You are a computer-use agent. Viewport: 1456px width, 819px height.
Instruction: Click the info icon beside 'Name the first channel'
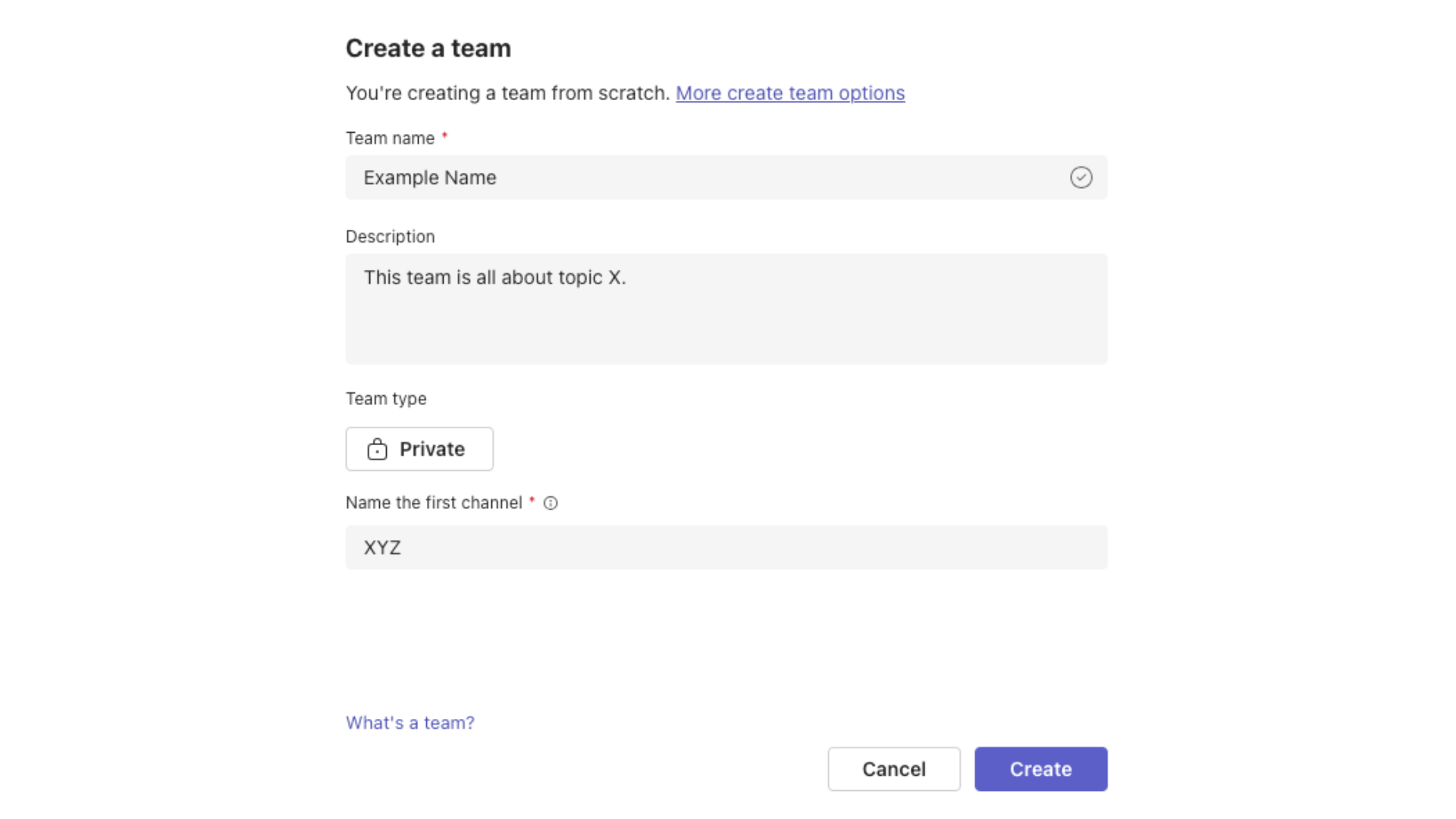tap(551, 503)
